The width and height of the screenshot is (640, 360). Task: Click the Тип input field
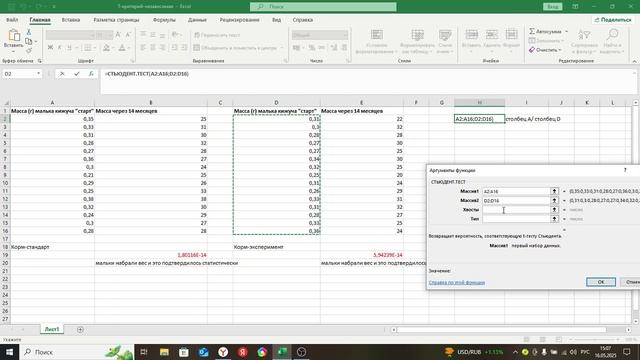tap(516, 219)
